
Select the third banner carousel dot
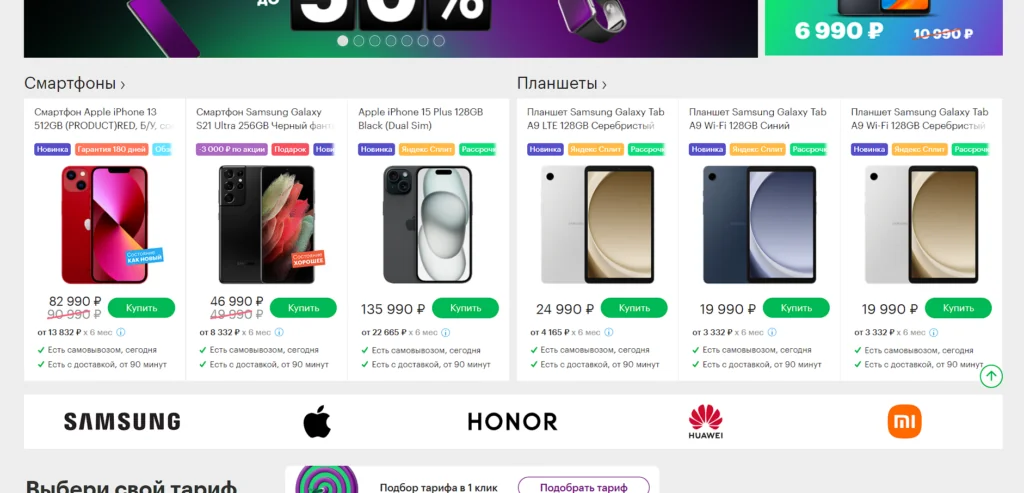[375, 40]
